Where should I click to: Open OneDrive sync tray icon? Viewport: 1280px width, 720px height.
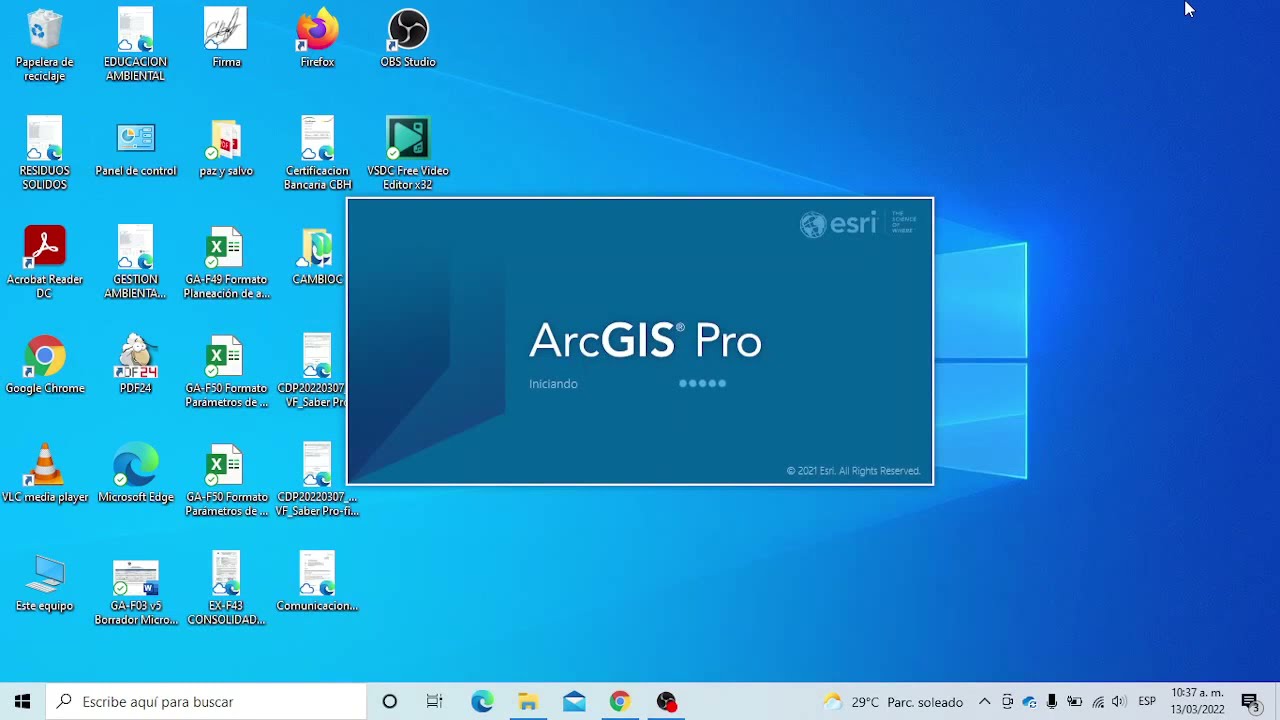[1029, 702]
